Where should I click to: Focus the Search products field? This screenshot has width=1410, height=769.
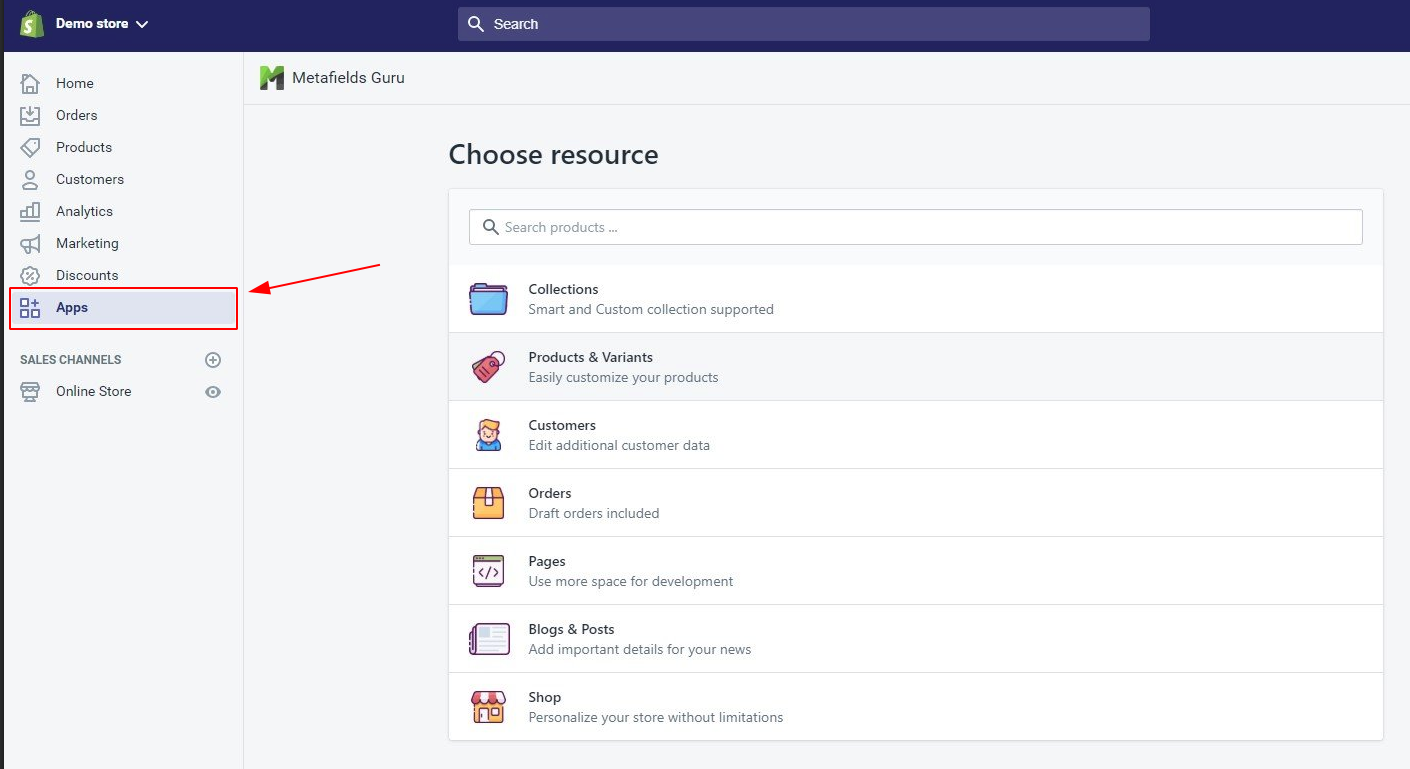(915, 227)
